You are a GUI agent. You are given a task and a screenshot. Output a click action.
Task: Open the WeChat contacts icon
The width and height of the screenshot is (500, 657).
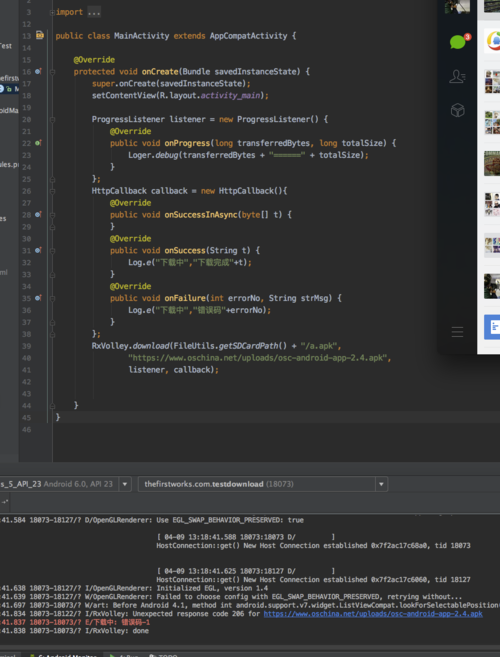457,76
